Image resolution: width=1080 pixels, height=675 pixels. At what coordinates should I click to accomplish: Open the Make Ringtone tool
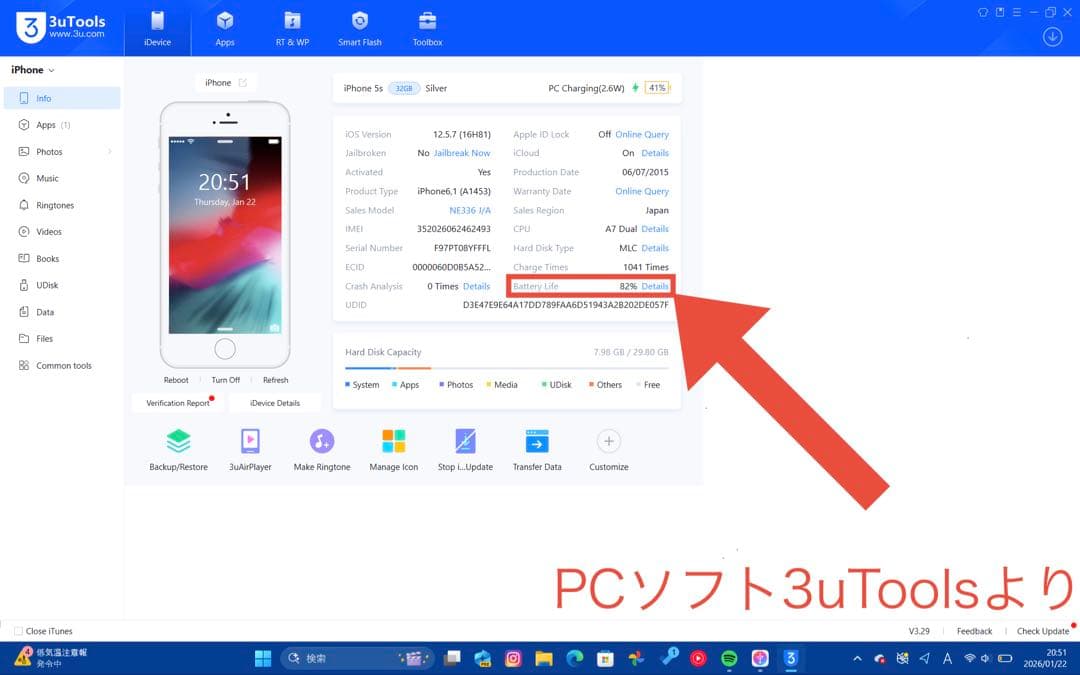click(322, 442)
